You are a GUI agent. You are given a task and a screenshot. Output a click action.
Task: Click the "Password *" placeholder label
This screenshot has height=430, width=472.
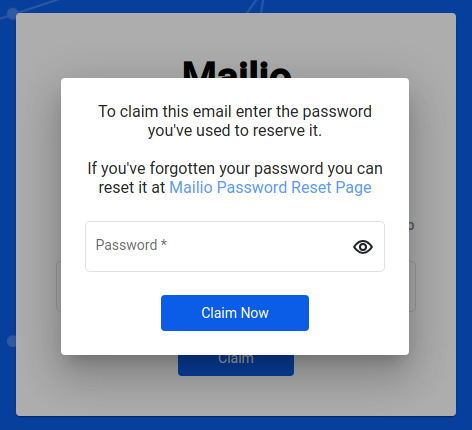[131, 245]
